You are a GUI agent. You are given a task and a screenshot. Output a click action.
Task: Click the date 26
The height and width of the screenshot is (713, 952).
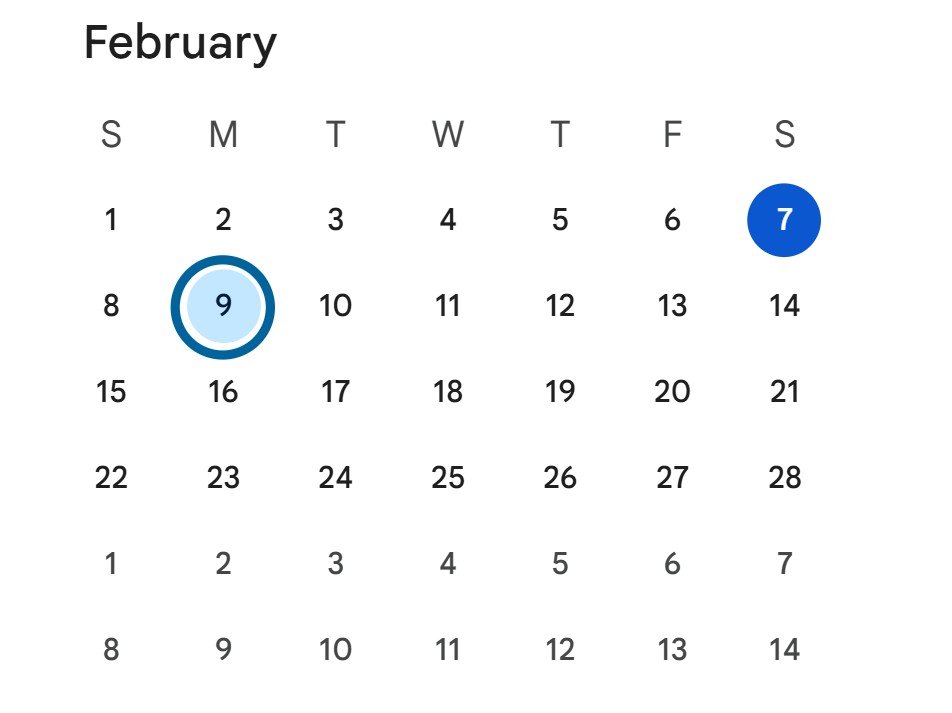[559, 478]
